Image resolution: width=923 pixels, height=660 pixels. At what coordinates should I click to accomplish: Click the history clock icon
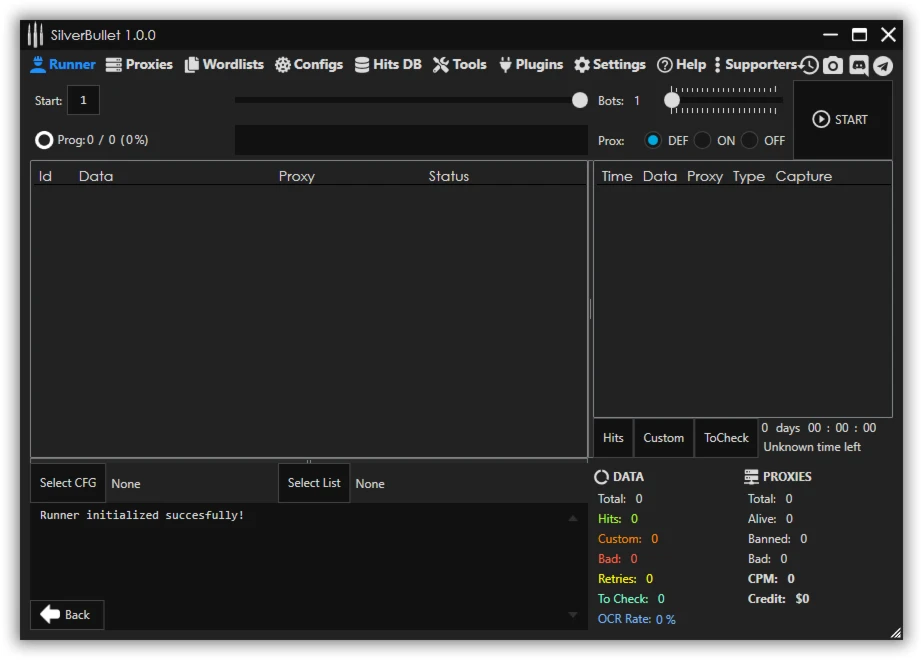pyautogui.click(x=809, y=65)
